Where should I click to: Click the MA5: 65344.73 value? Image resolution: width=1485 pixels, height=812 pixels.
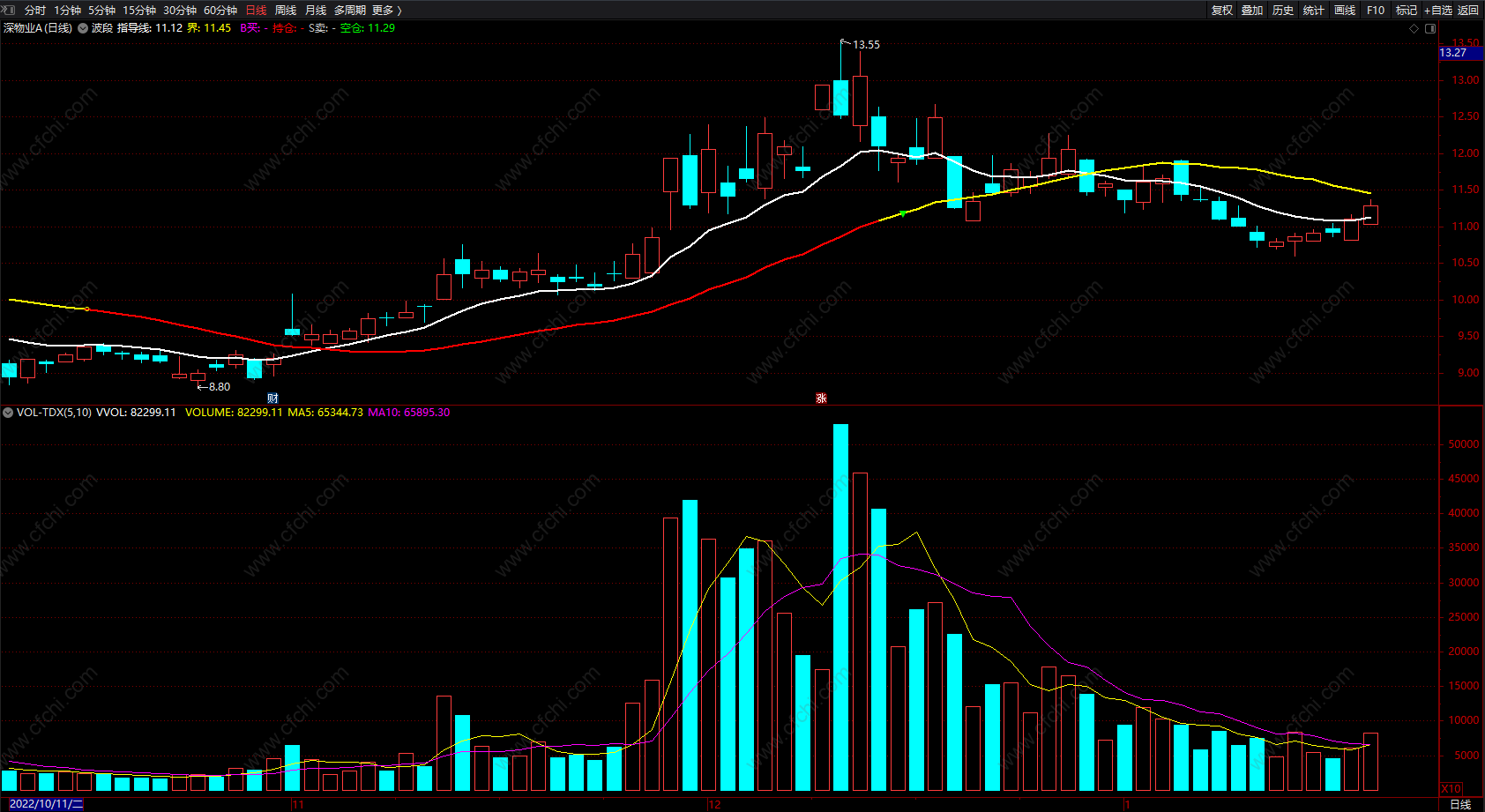tap(325, 413)
